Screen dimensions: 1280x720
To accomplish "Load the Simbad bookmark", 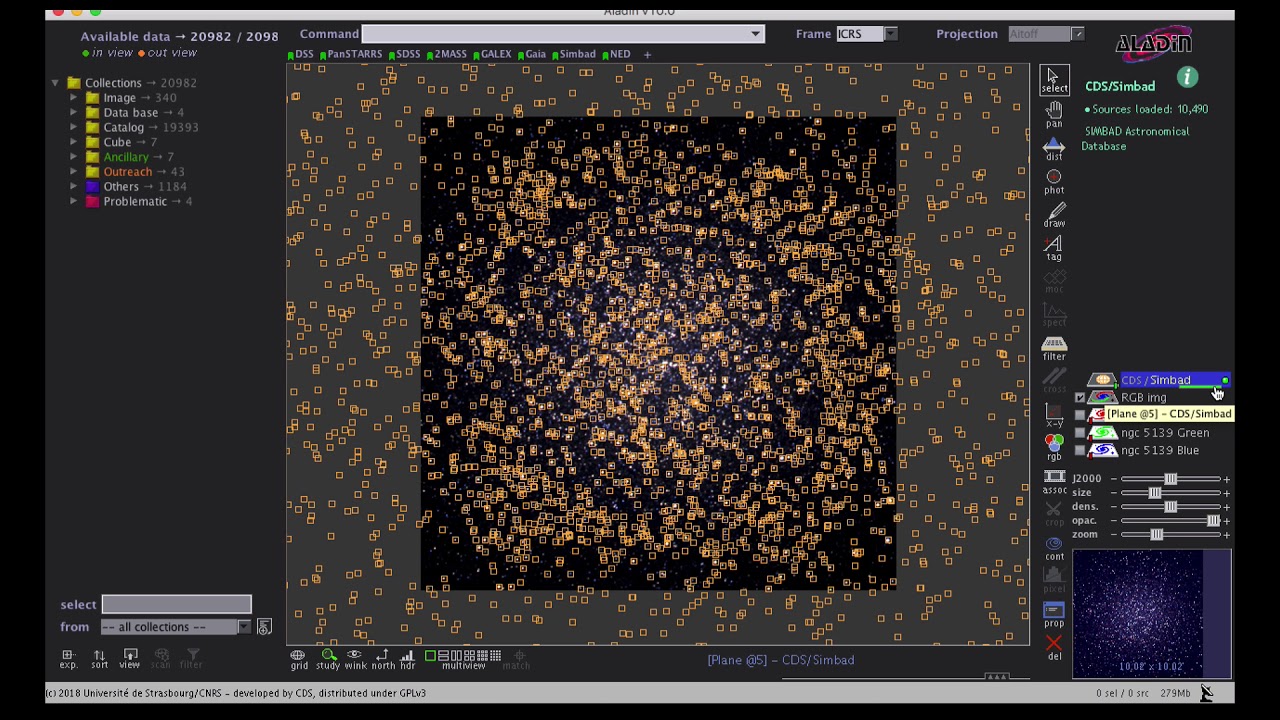I will pos(574,54).
